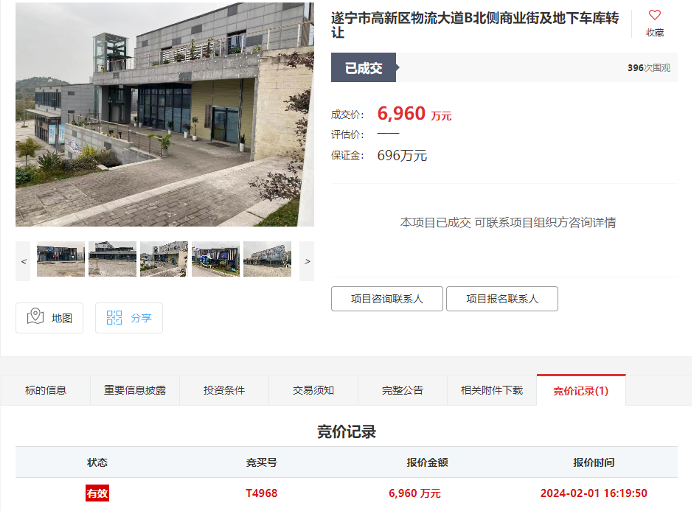Select the fourth property thumbnail
The image size is (692, 512).
coord(216,259)
